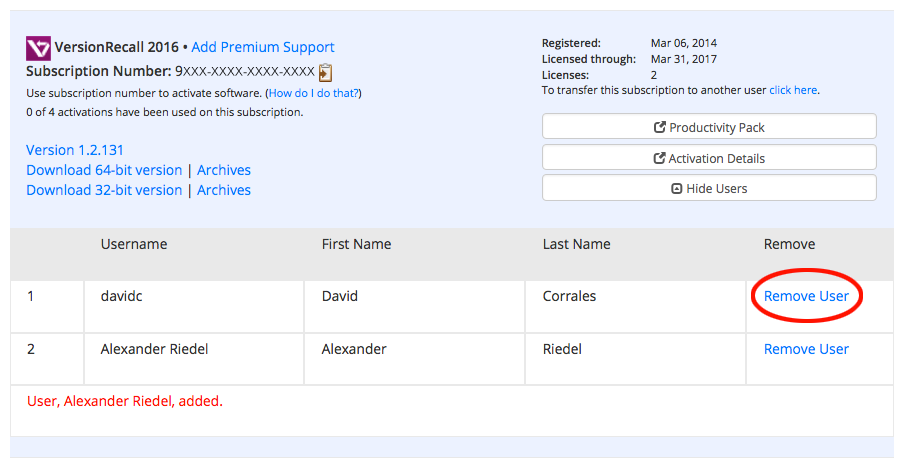Select the Last Name column header
This screenshot has width=904, height=469.
(577, 244)
